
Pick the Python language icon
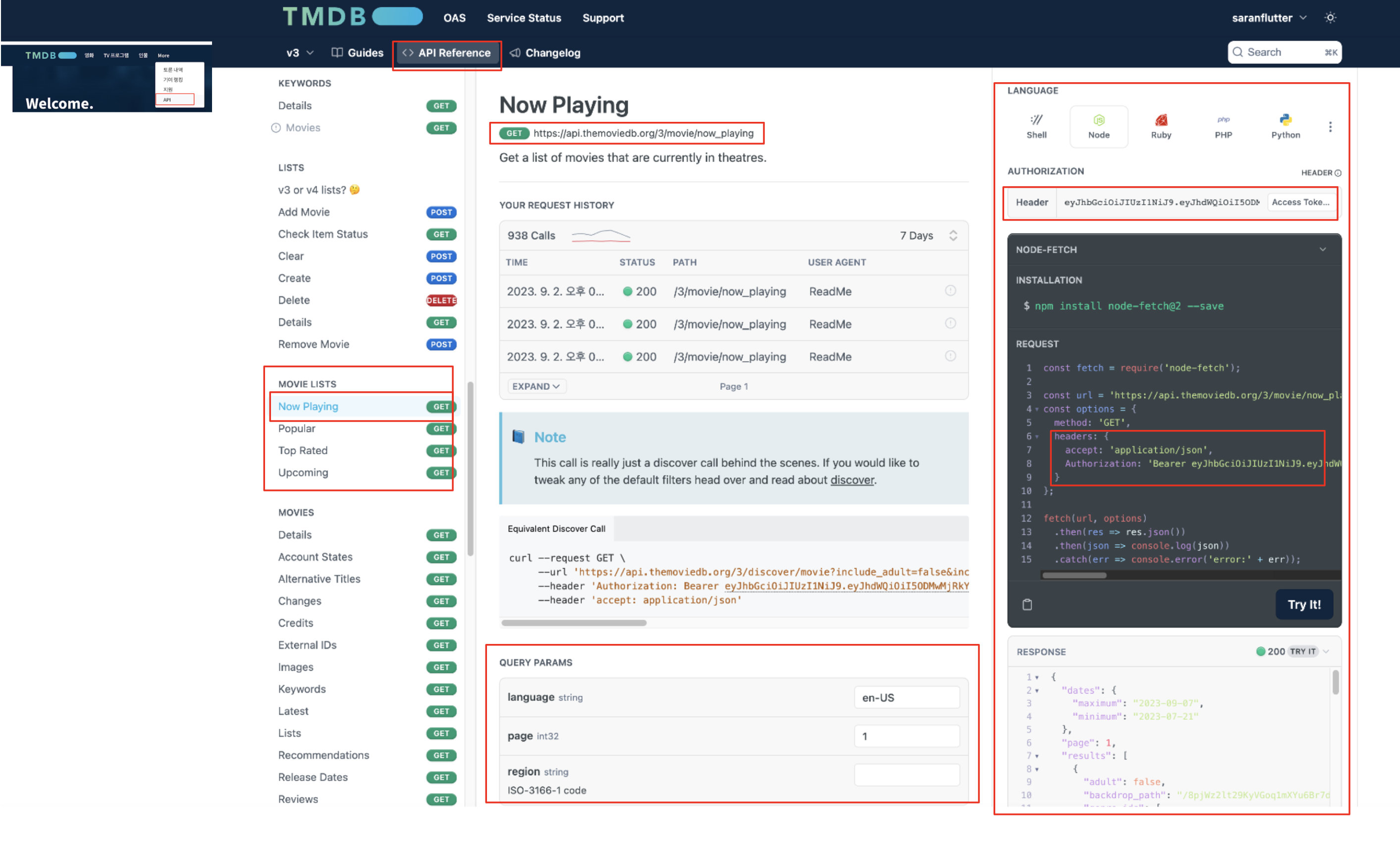pyautogui.click(x=1285, y=125)
